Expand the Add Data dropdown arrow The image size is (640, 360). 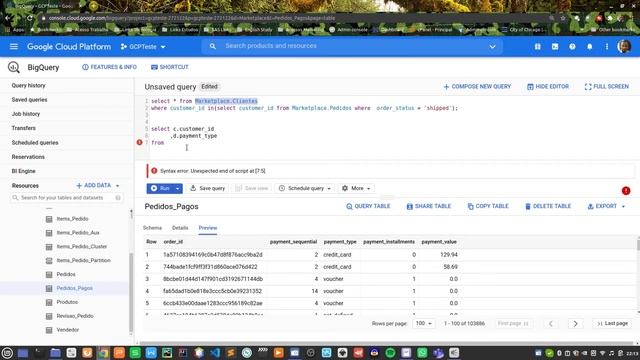pyautogui.click(x=118, y=186)
